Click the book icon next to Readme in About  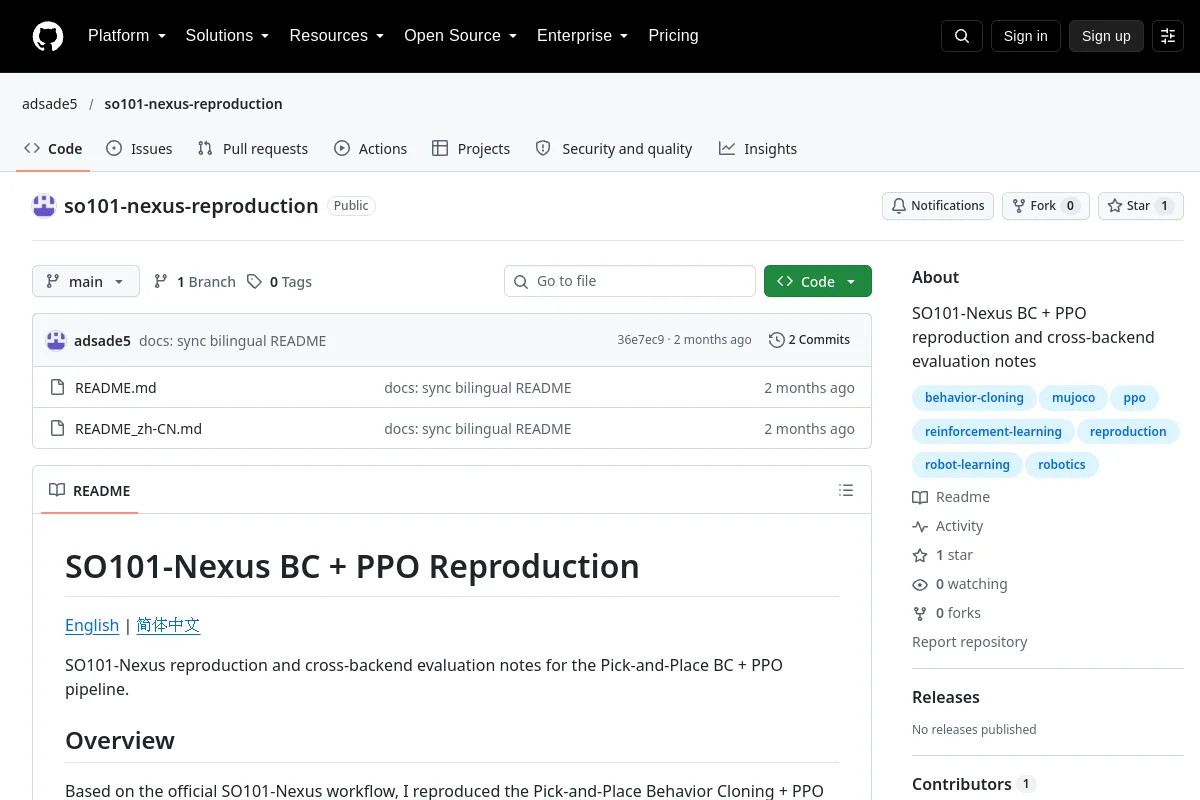coord(920,497)
